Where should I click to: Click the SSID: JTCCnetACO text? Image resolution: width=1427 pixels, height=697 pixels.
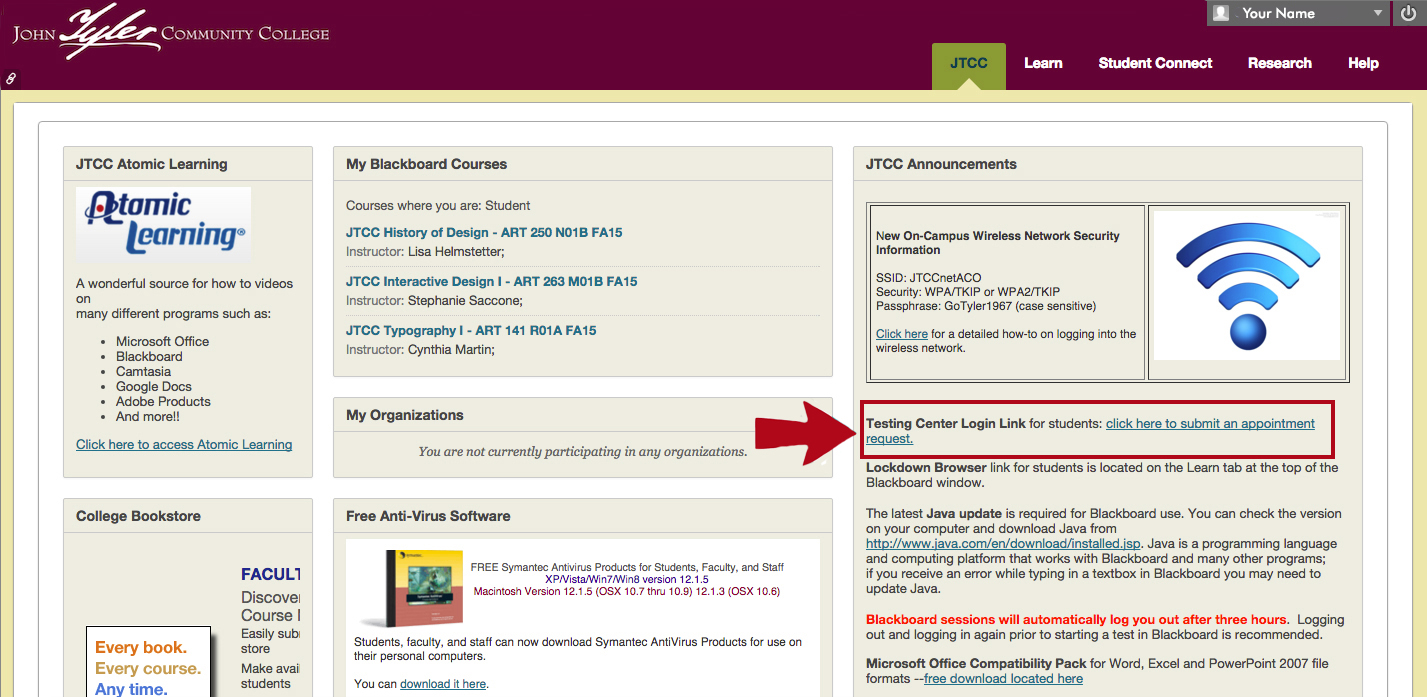pyautogui.click(x=929, y=278)
